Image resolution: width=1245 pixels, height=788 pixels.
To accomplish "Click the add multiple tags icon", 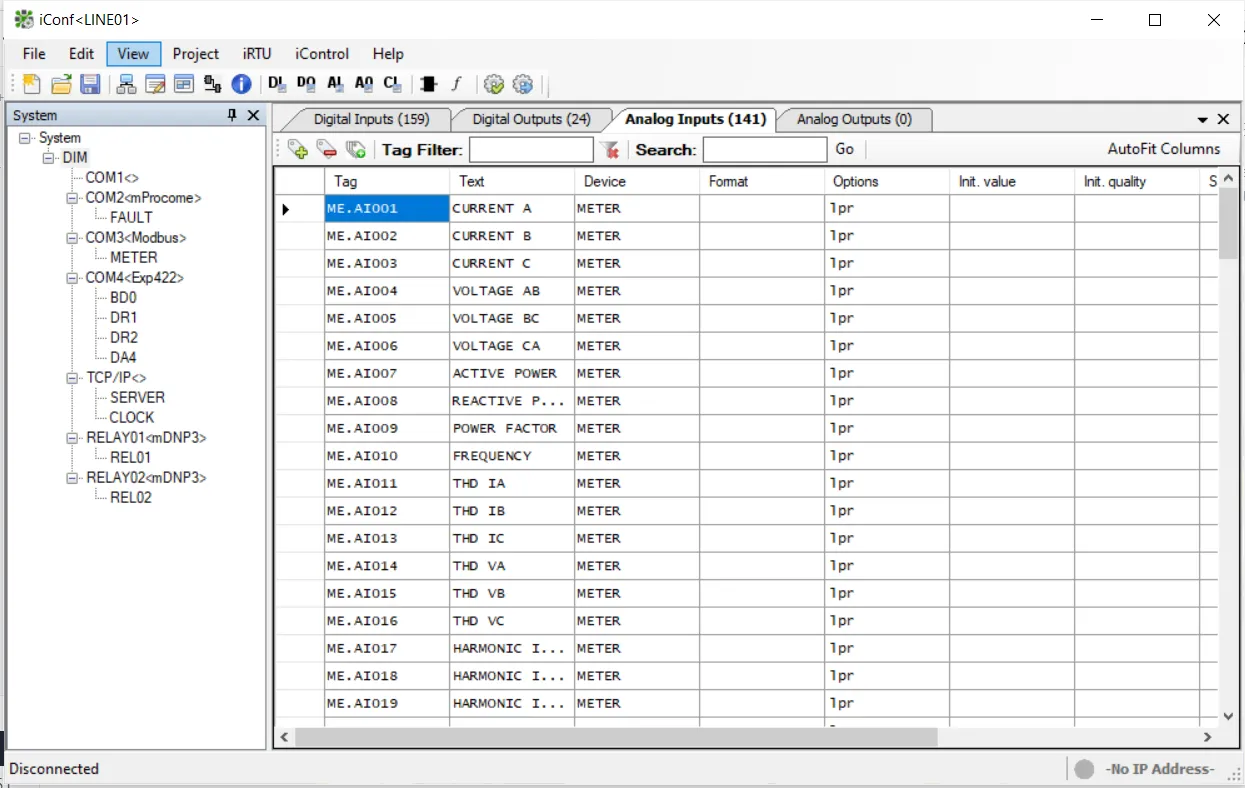I will (x=355, y=150).
